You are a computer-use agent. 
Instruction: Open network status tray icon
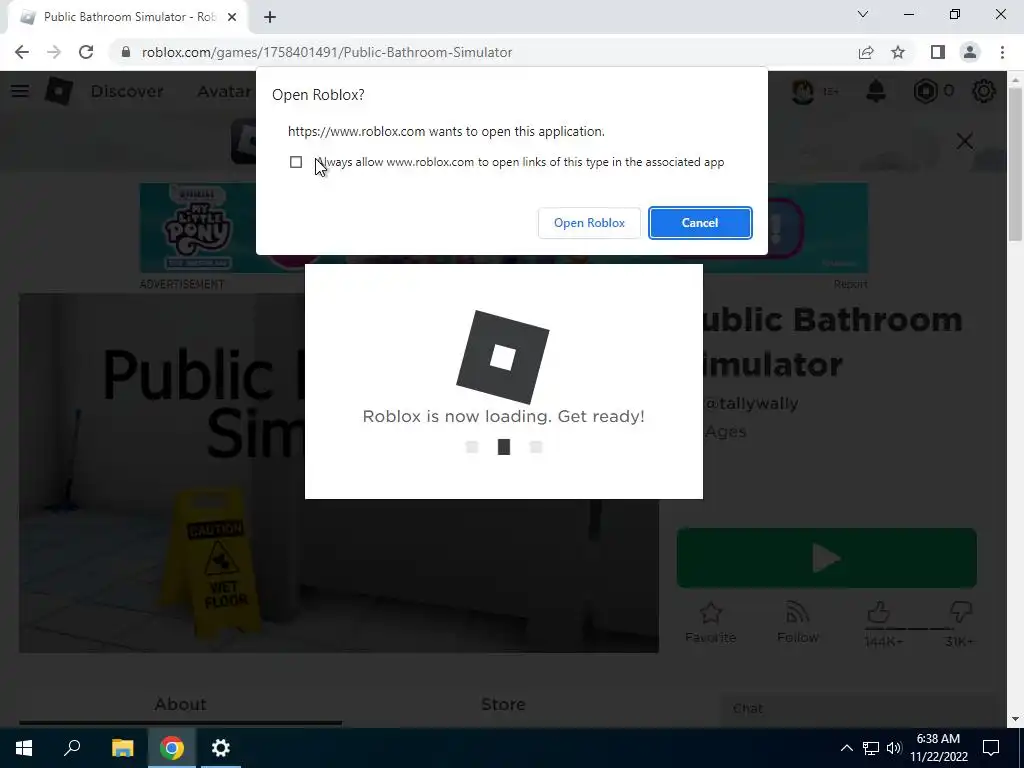click(x=871, y=748)
